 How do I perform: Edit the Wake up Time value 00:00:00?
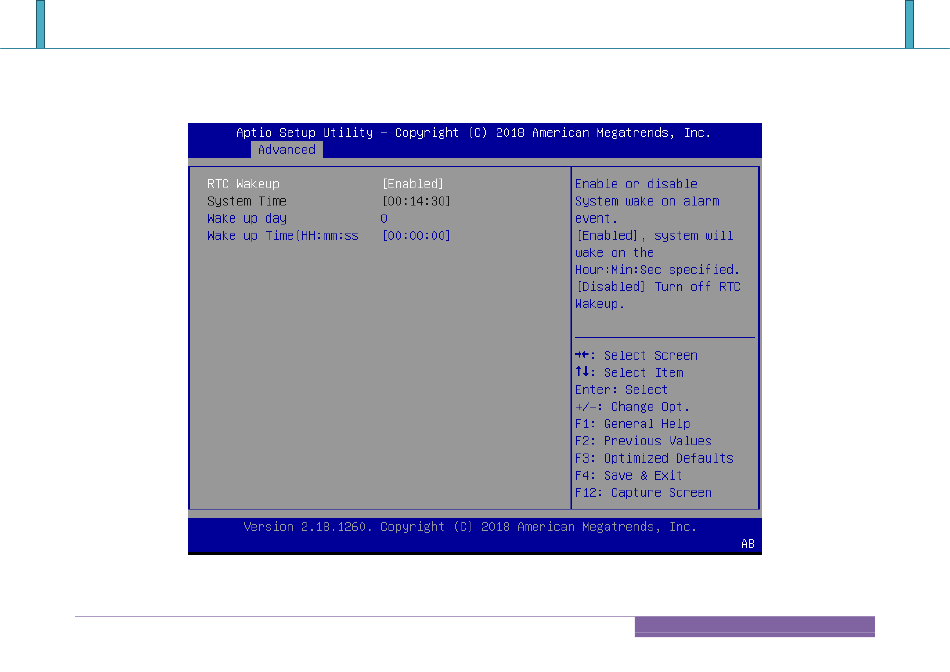(x=416, y=236)
